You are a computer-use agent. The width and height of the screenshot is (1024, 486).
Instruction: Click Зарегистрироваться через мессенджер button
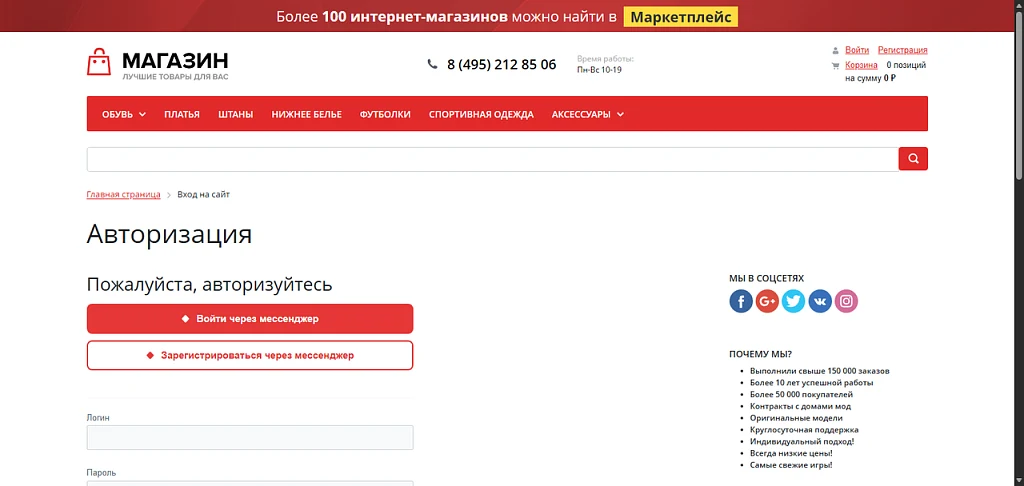point(250,355)
